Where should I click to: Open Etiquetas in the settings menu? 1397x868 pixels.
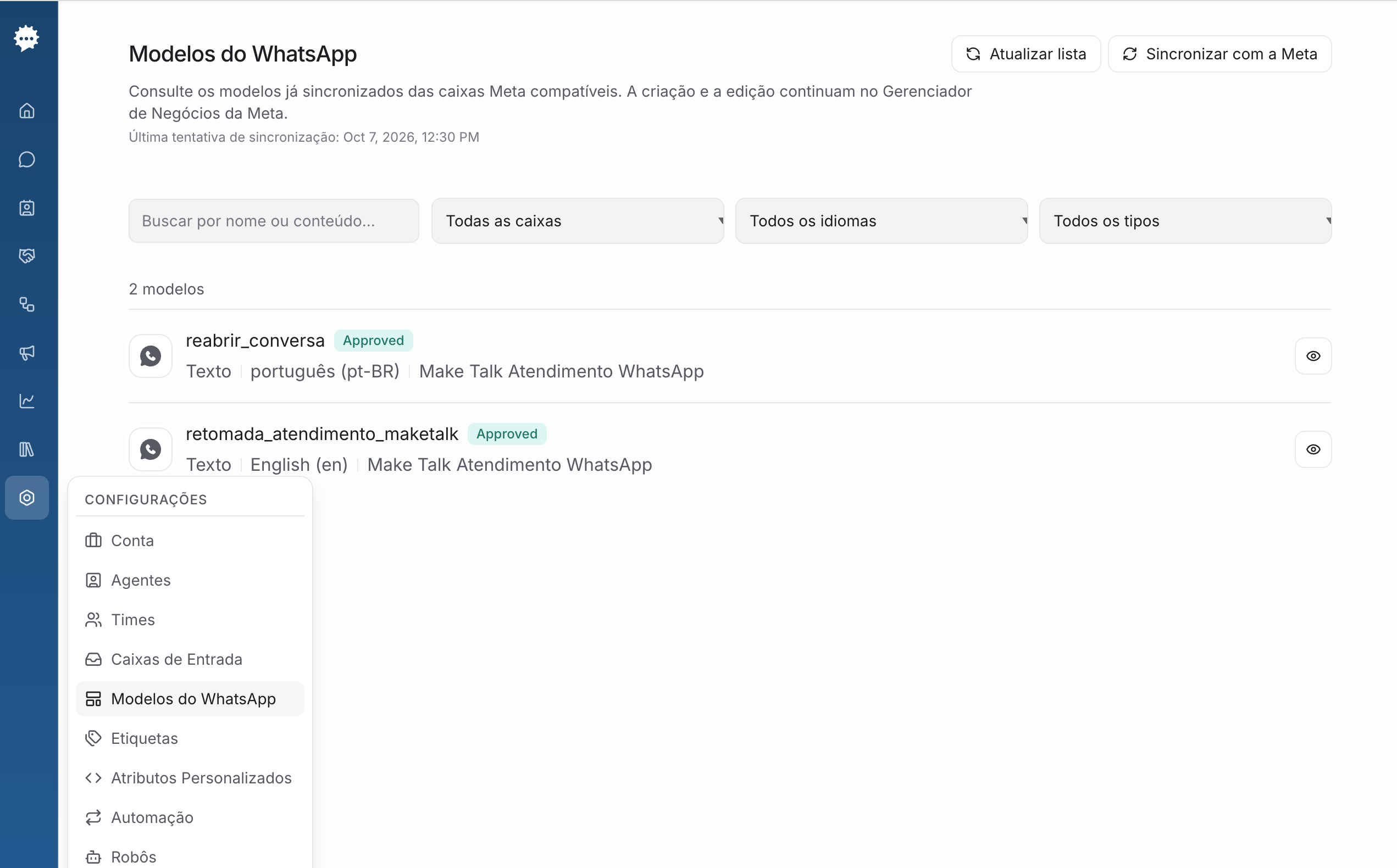[x=190, y=738]
